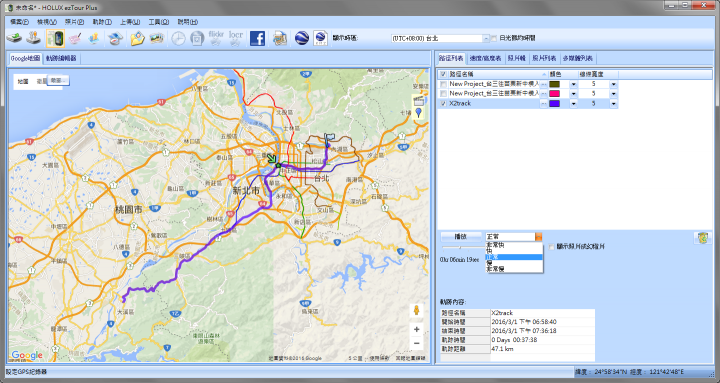This screenshot has height=383, width=720.
Task: Click the Google Earth globe icon
Action: [x=301, y=38]
